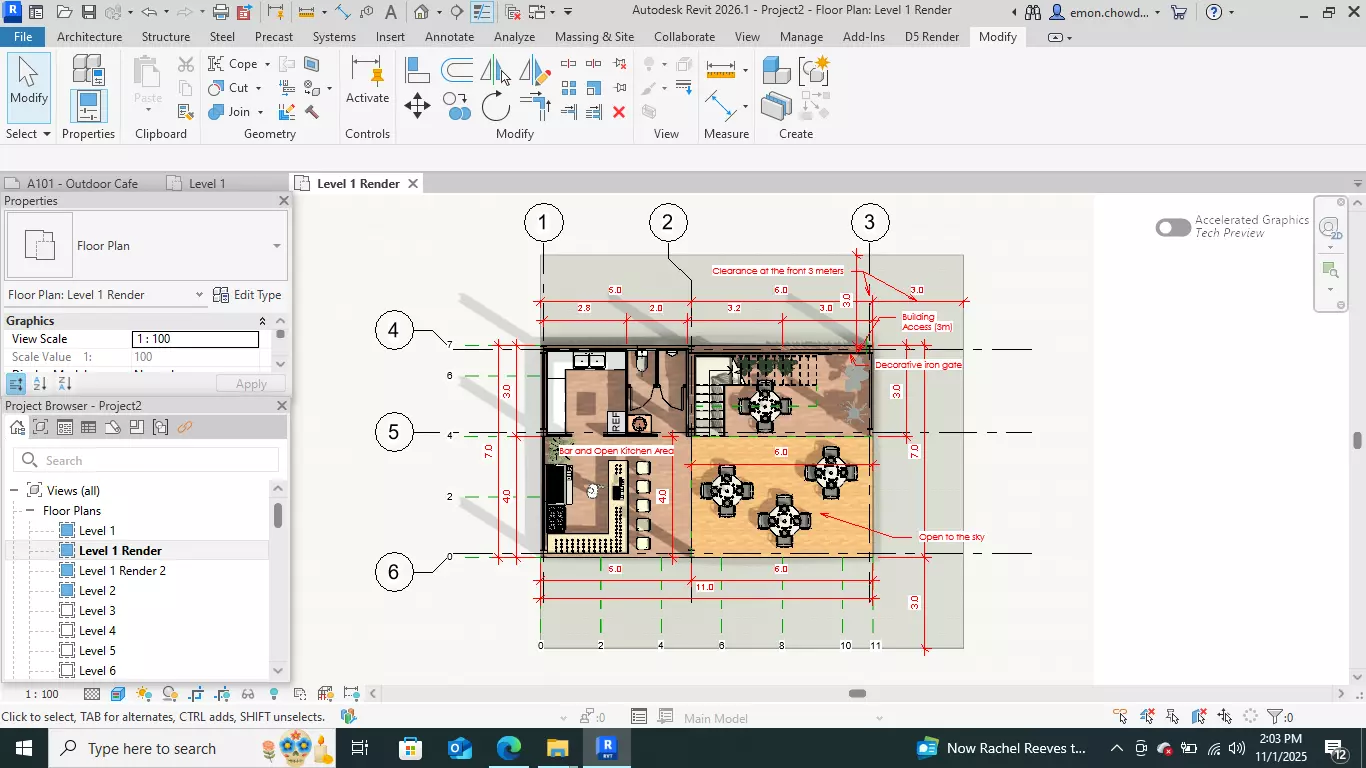Select the Move tool in Modify panel
The width and height of the screenshot is (1366, 768).
[x=417, y=105]
